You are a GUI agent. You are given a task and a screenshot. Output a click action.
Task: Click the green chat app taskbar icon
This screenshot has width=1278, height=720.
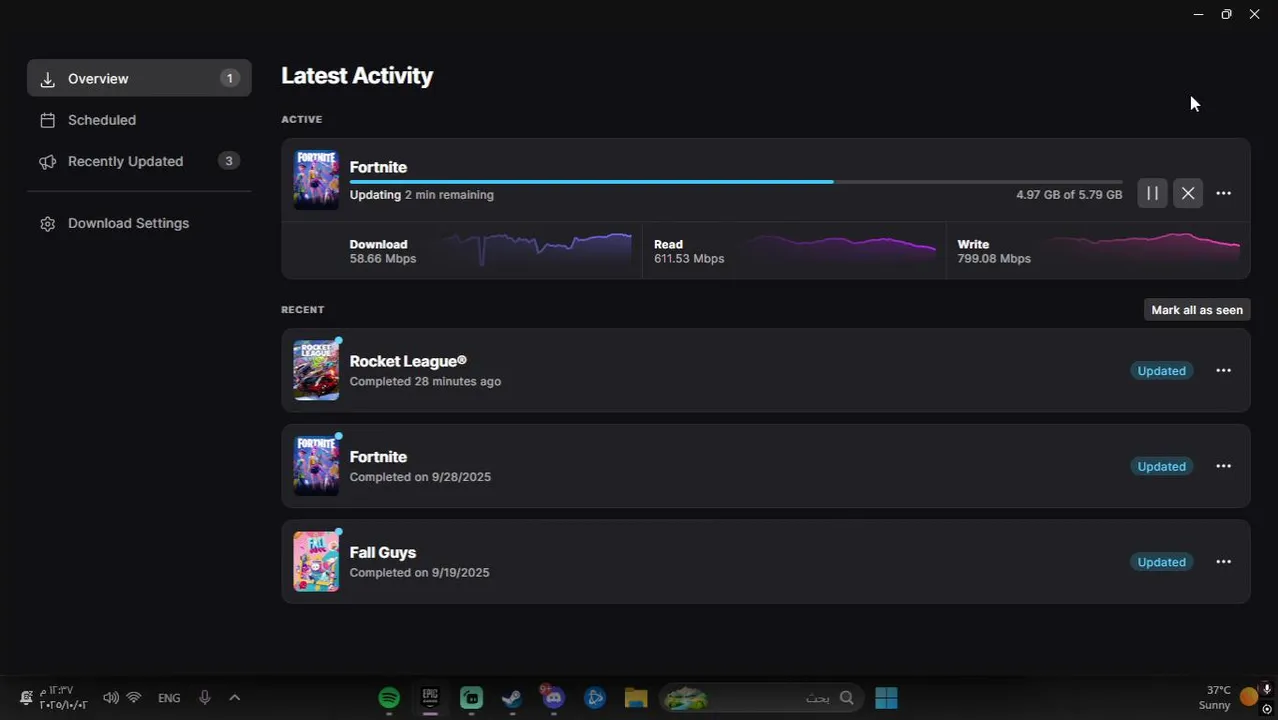(x=471, y=698)
